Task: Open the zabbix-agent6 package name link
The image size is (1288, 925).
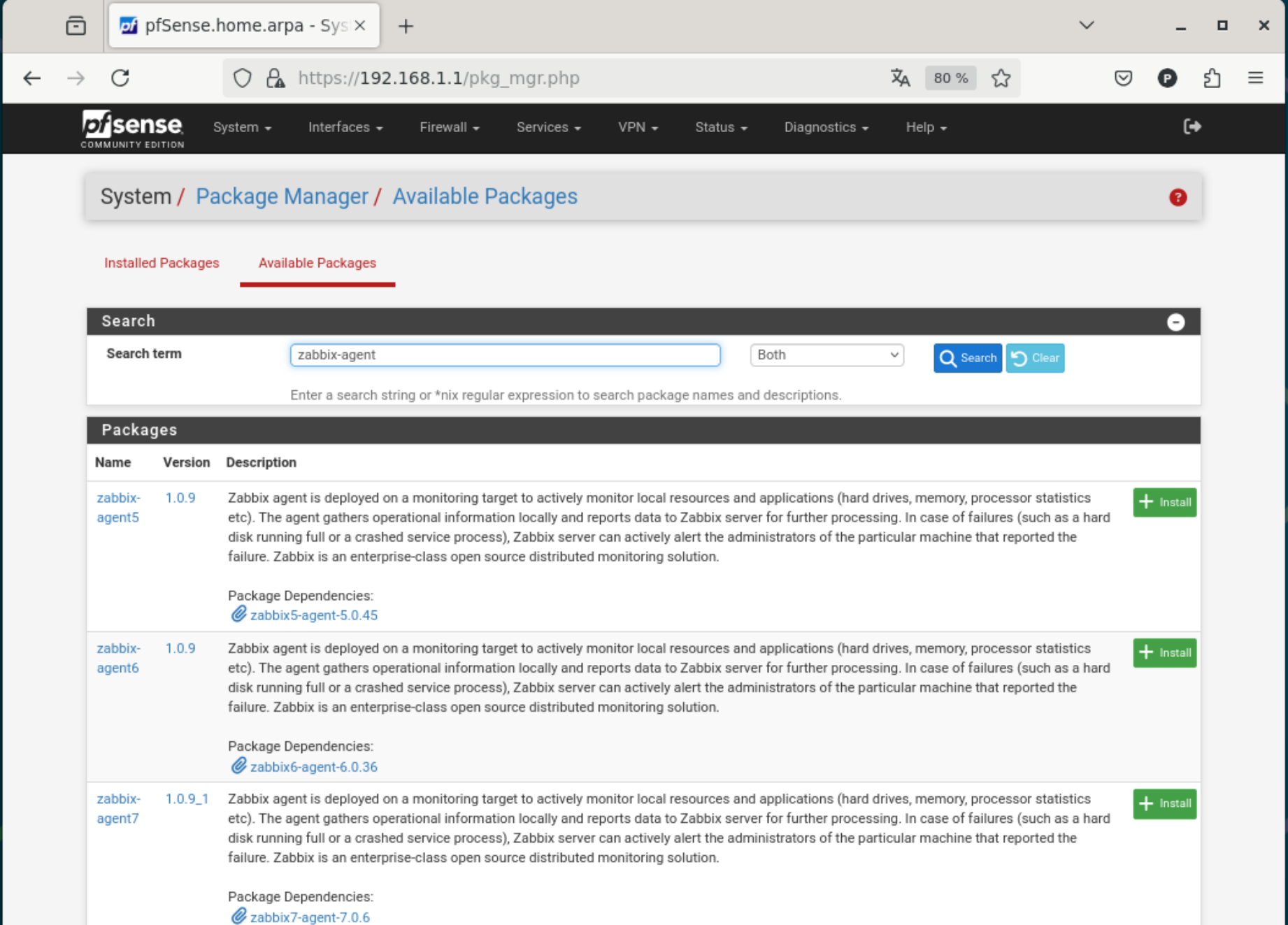Action: pyautogui.click(x=118, y=658)
